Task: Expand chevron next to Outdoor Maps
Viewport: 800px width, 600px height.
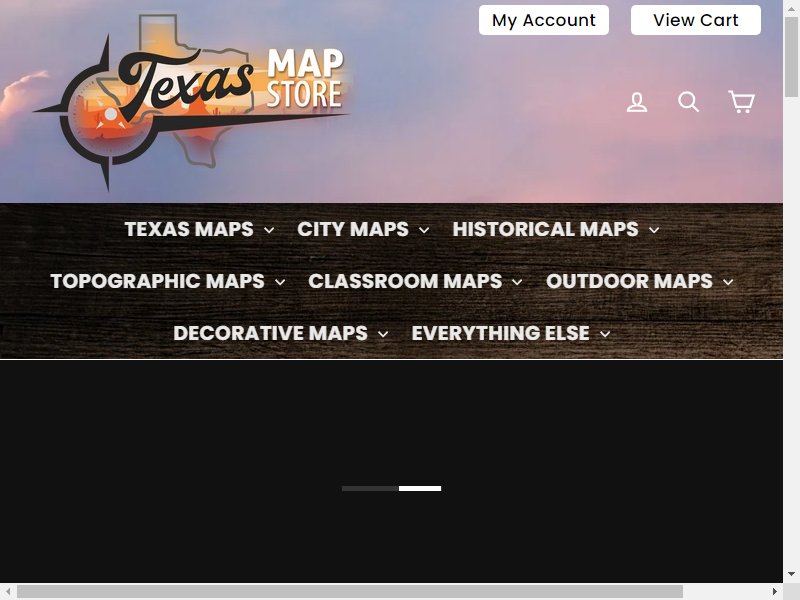Action: (x=728, y=283)
